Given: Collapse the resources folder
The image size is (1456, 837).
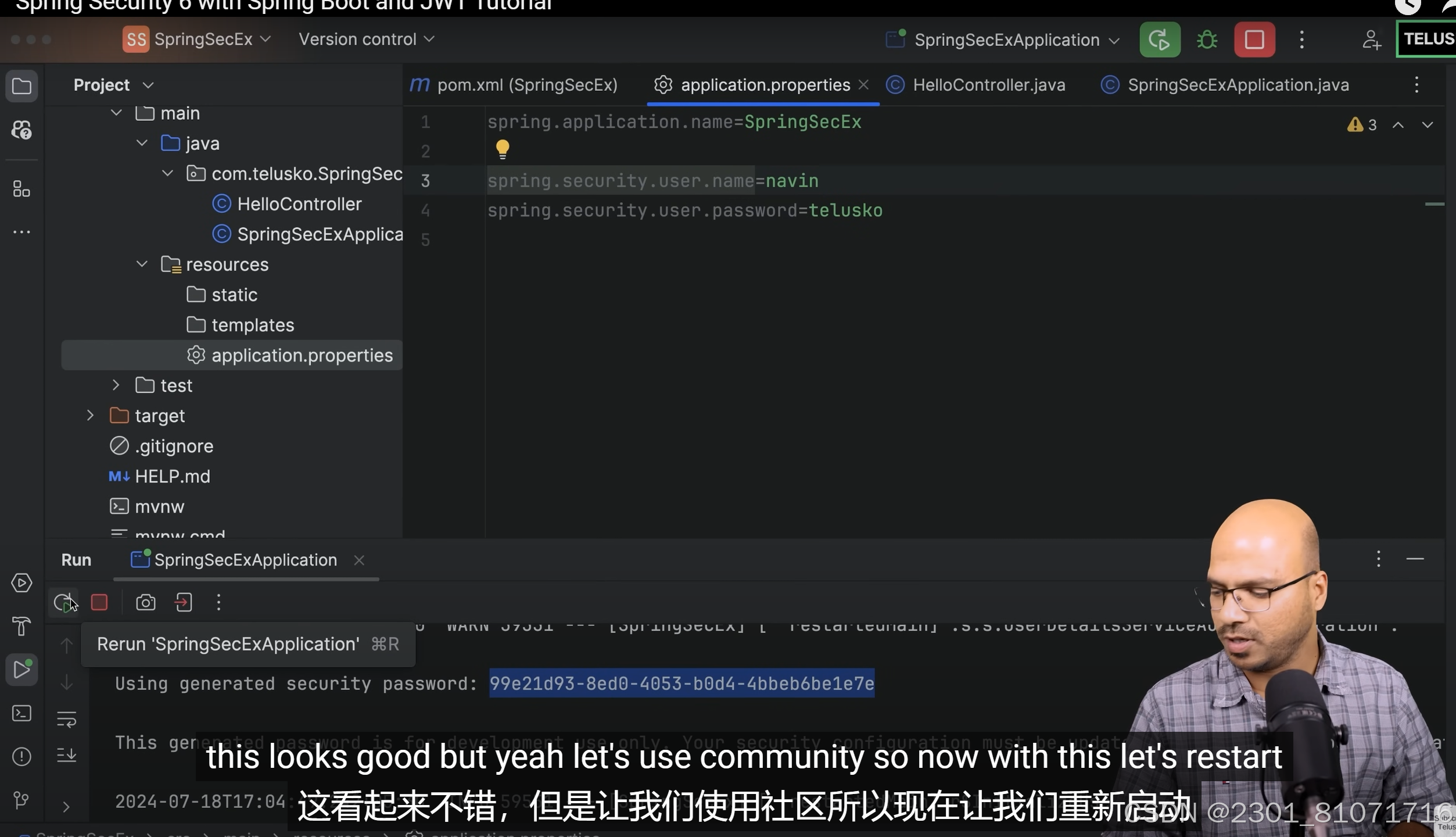Looking at the screenshot, I should coord(141,264).
